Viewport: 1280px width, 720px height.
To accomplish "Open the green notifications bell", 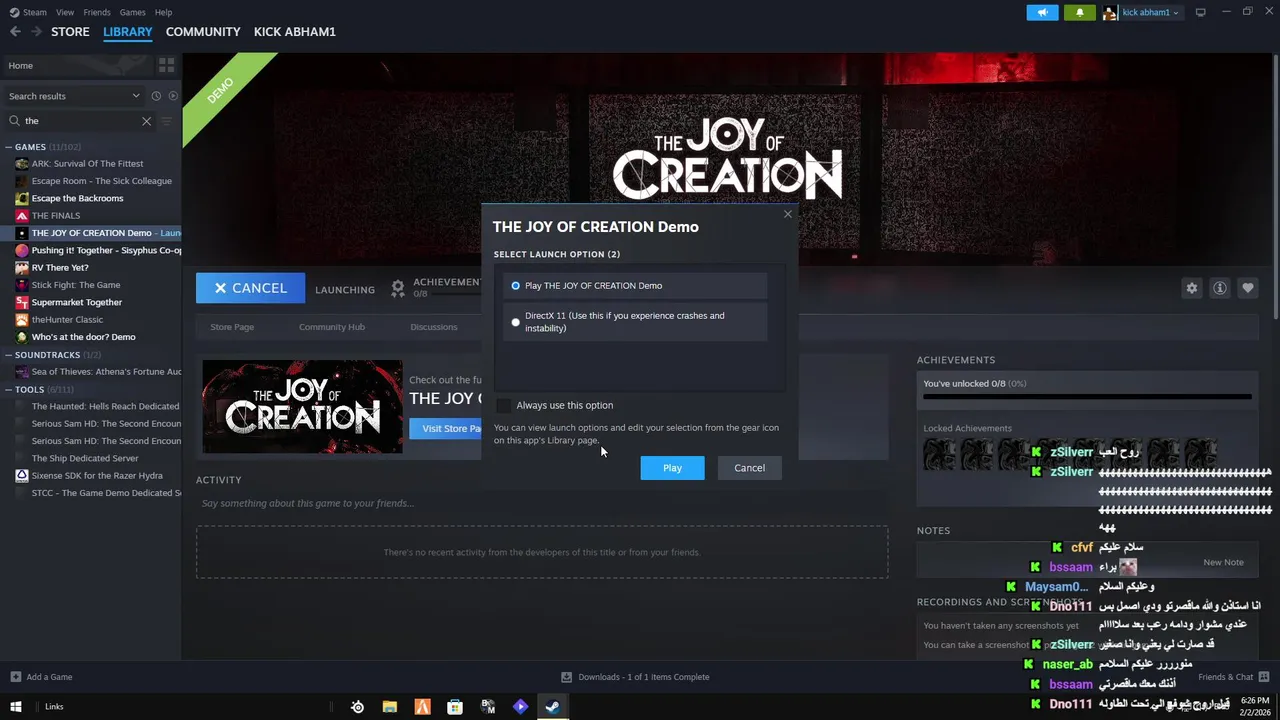I will pos(1080,13).
